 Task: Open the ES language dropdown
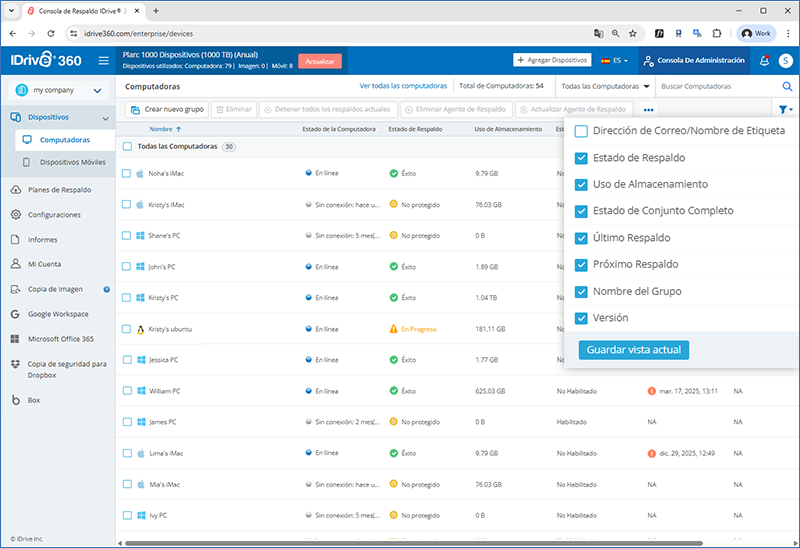[615, 61]
